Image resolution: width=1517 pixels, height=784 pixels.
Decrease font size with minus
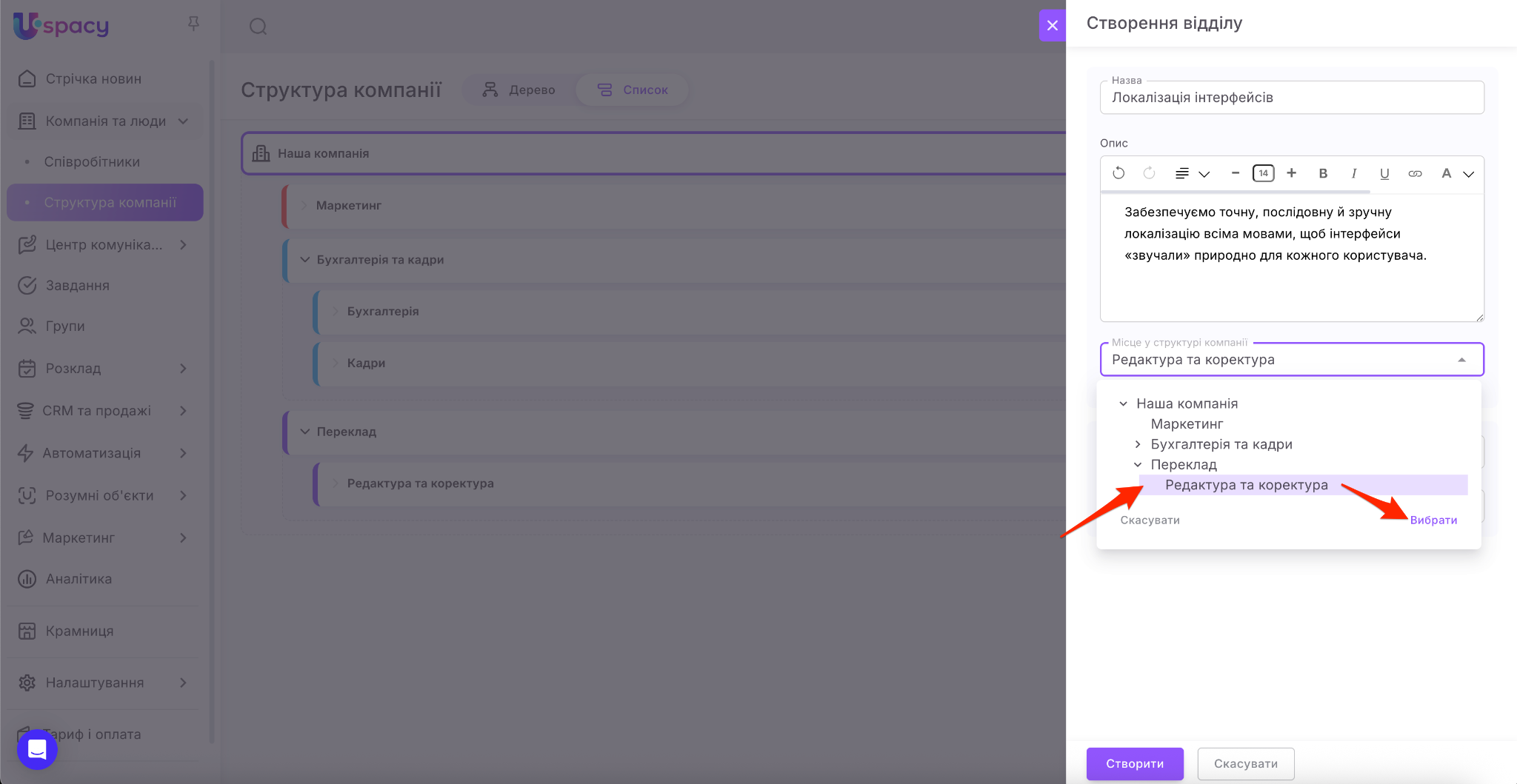pos(1235,173)
